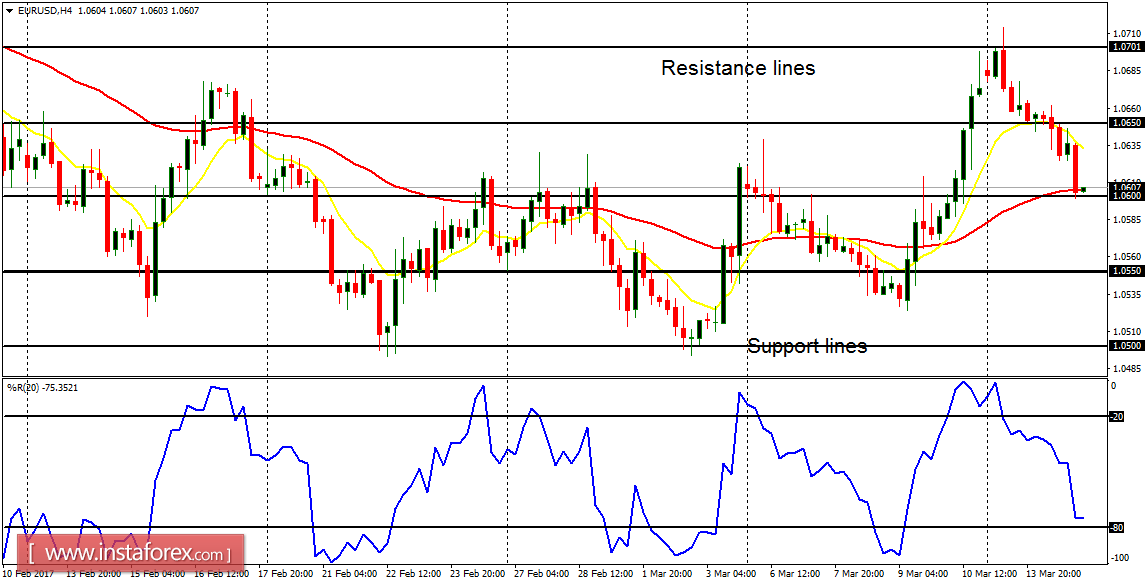The image size is (1147, 585).
Task: Toggle the Support lines annotation
Action: tap(808, 346)
